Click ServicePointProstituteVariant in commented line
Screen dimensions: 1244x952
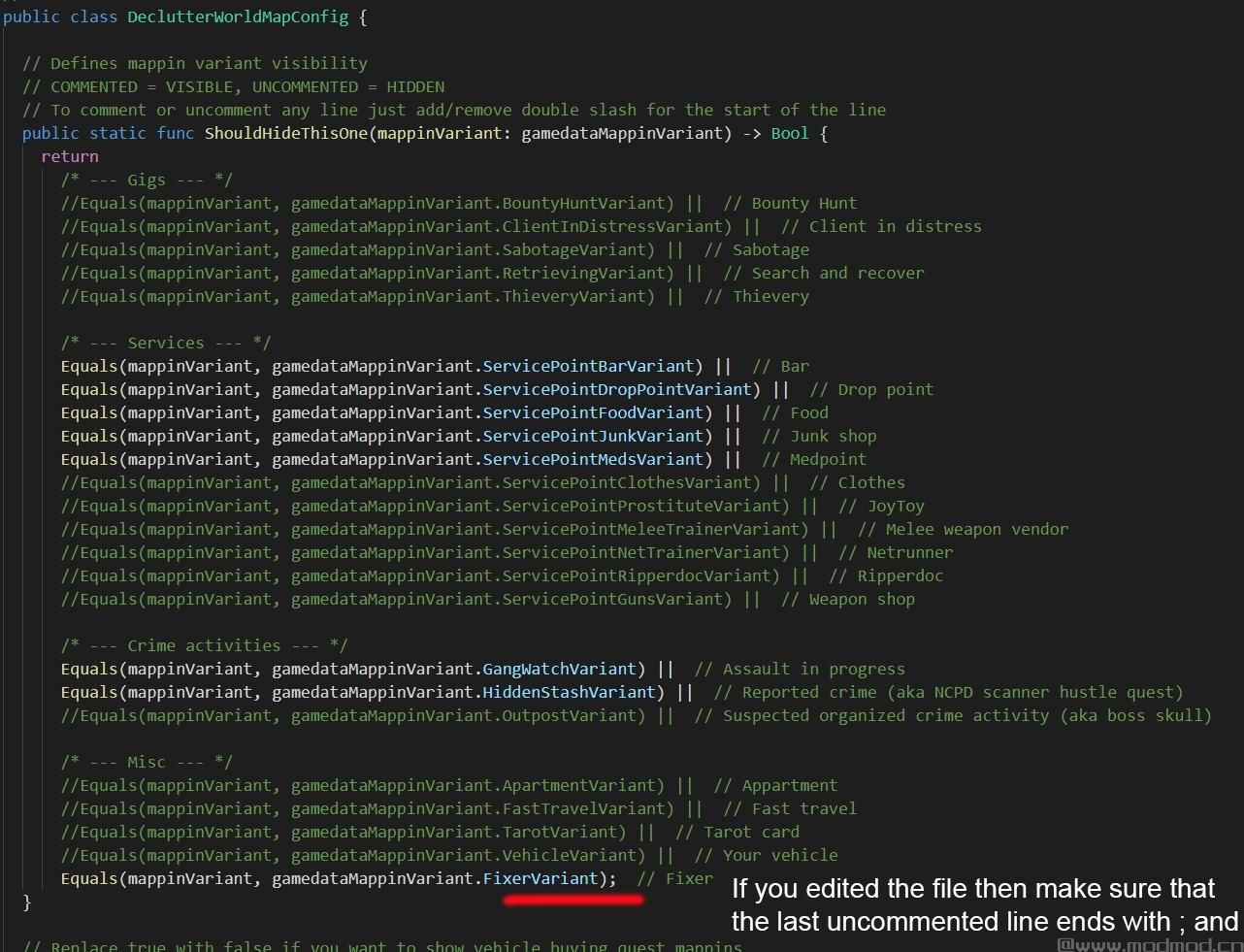(641, 506)
